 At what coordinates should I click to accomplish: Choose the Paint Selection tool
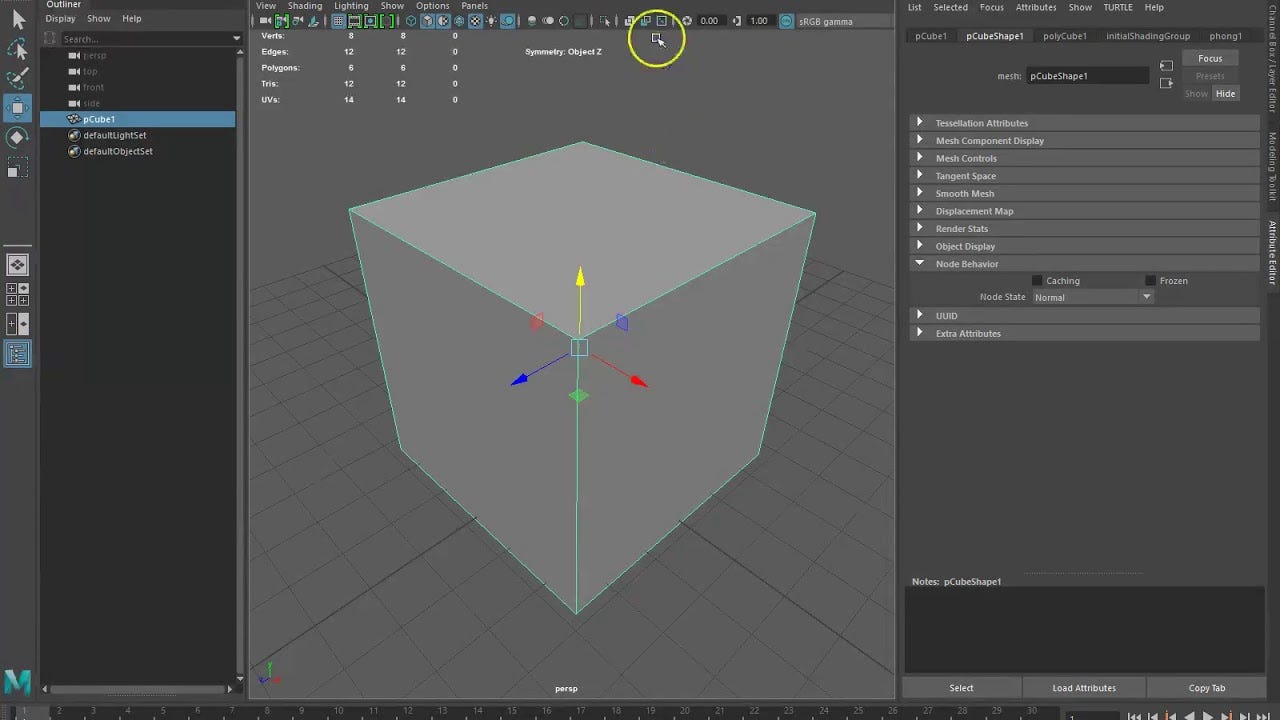tap(17, 79)
